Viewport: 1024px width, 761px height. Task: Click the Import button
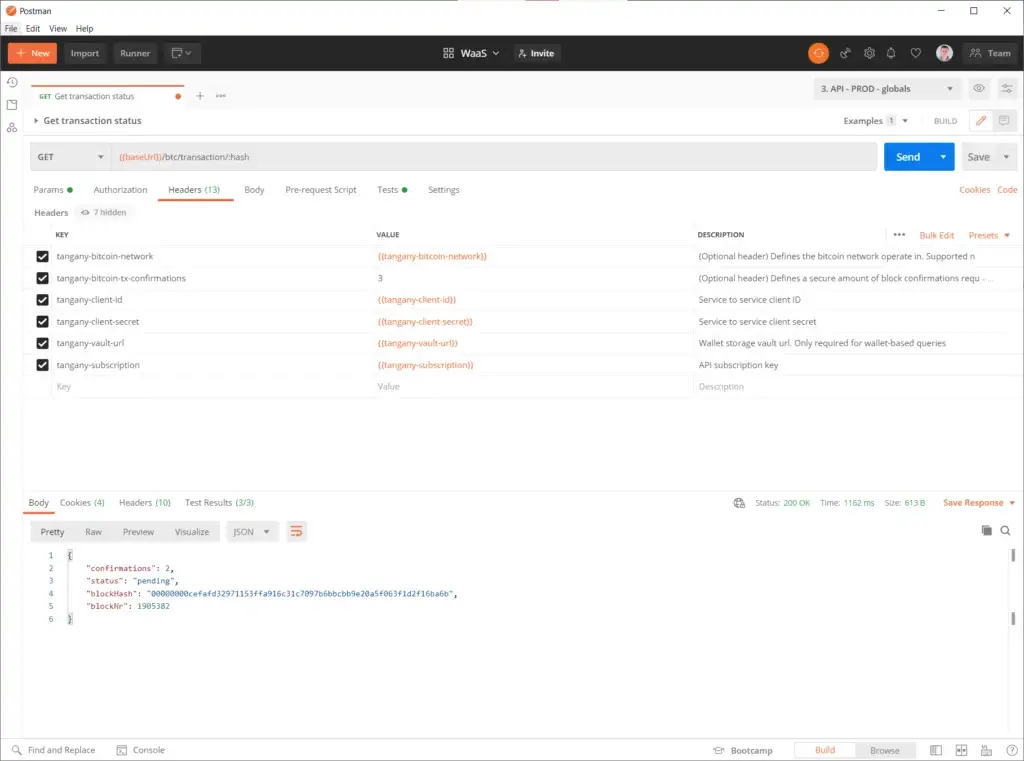(x=85, y=53)
